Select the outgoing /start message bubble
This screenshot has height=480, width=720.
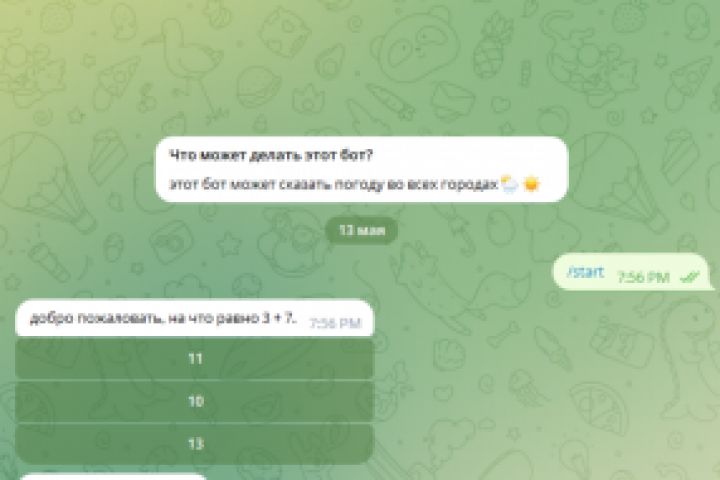(633, 272)
